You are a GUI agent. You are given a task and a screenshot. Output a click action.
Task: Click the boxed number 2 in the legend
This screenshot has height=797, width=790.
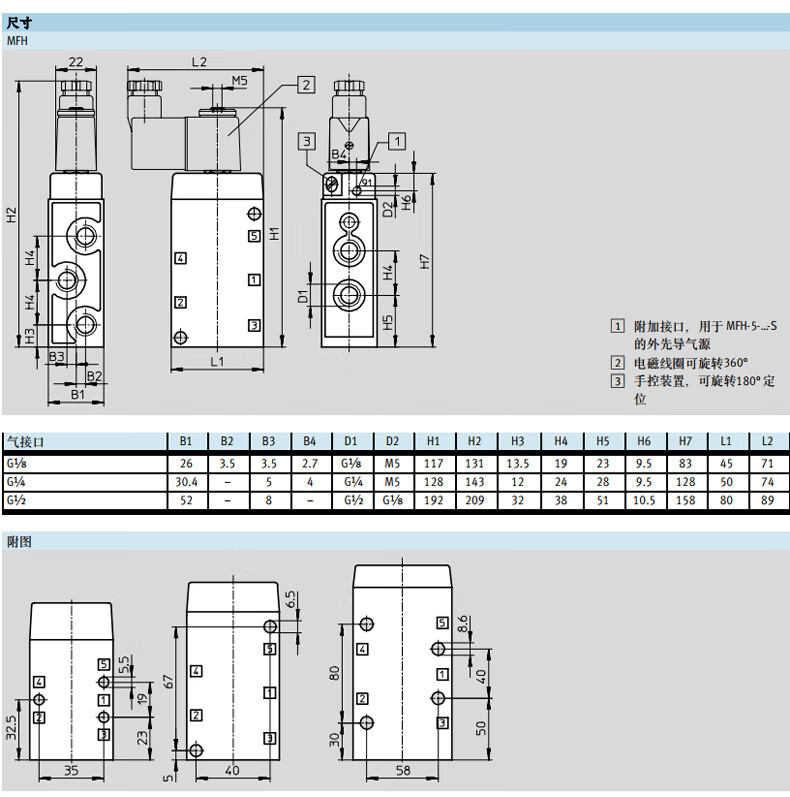[x=617, y=363]
